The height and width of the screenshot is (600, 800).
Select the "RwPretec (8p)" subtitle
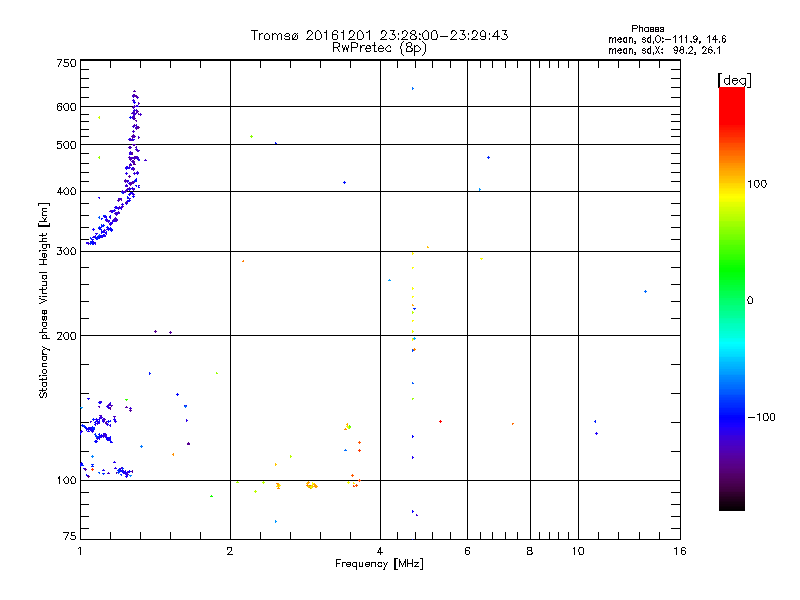[379, 48]
